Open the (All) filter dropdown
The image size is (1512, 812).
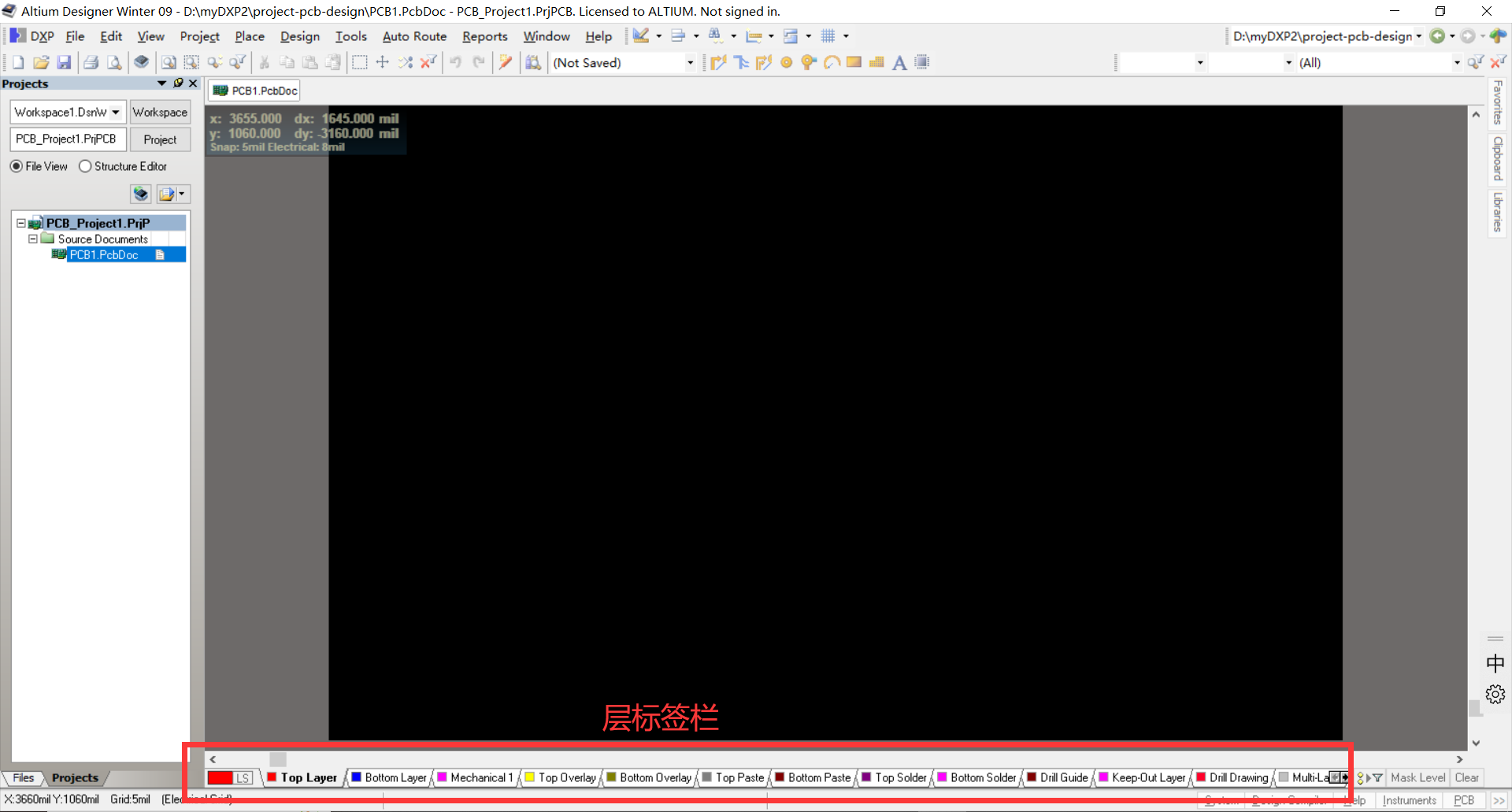click(x=1457, y=62)
